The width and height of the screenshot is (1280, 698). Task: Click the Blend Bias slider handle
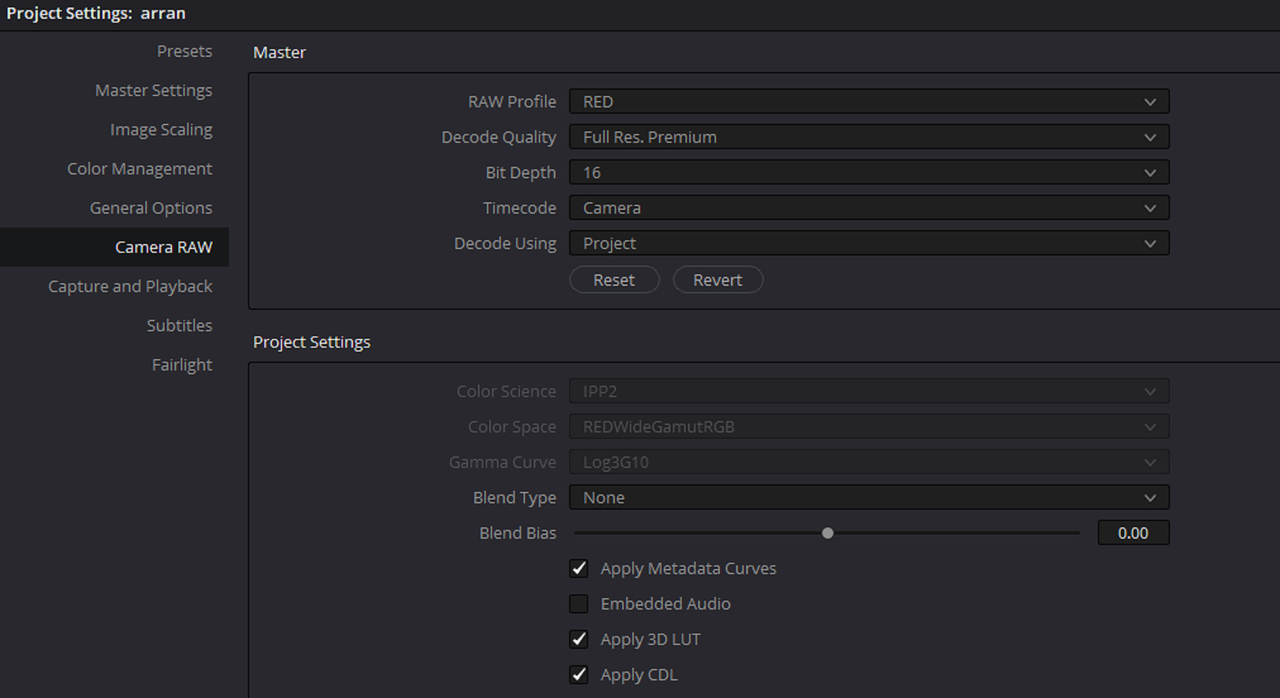(827, 533)
